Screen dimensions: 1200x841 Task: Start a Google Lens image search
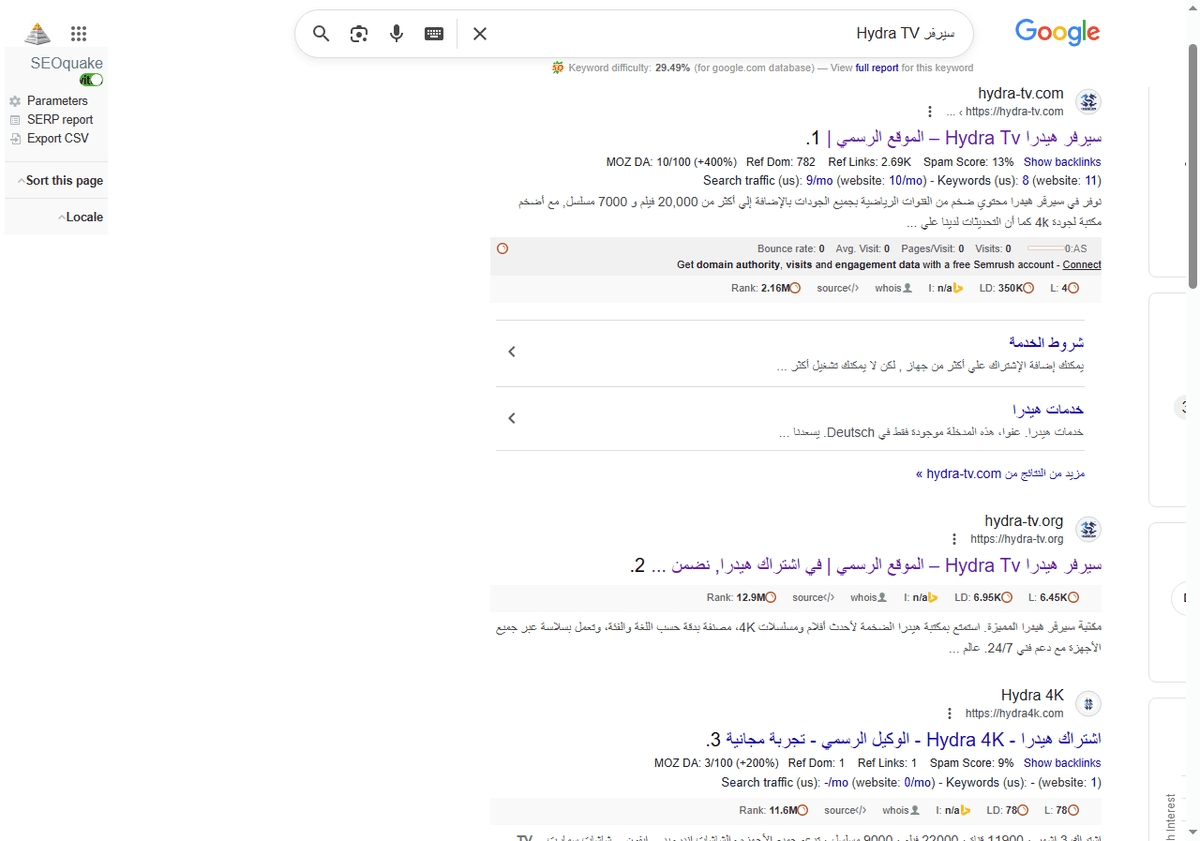click(358, 33)
